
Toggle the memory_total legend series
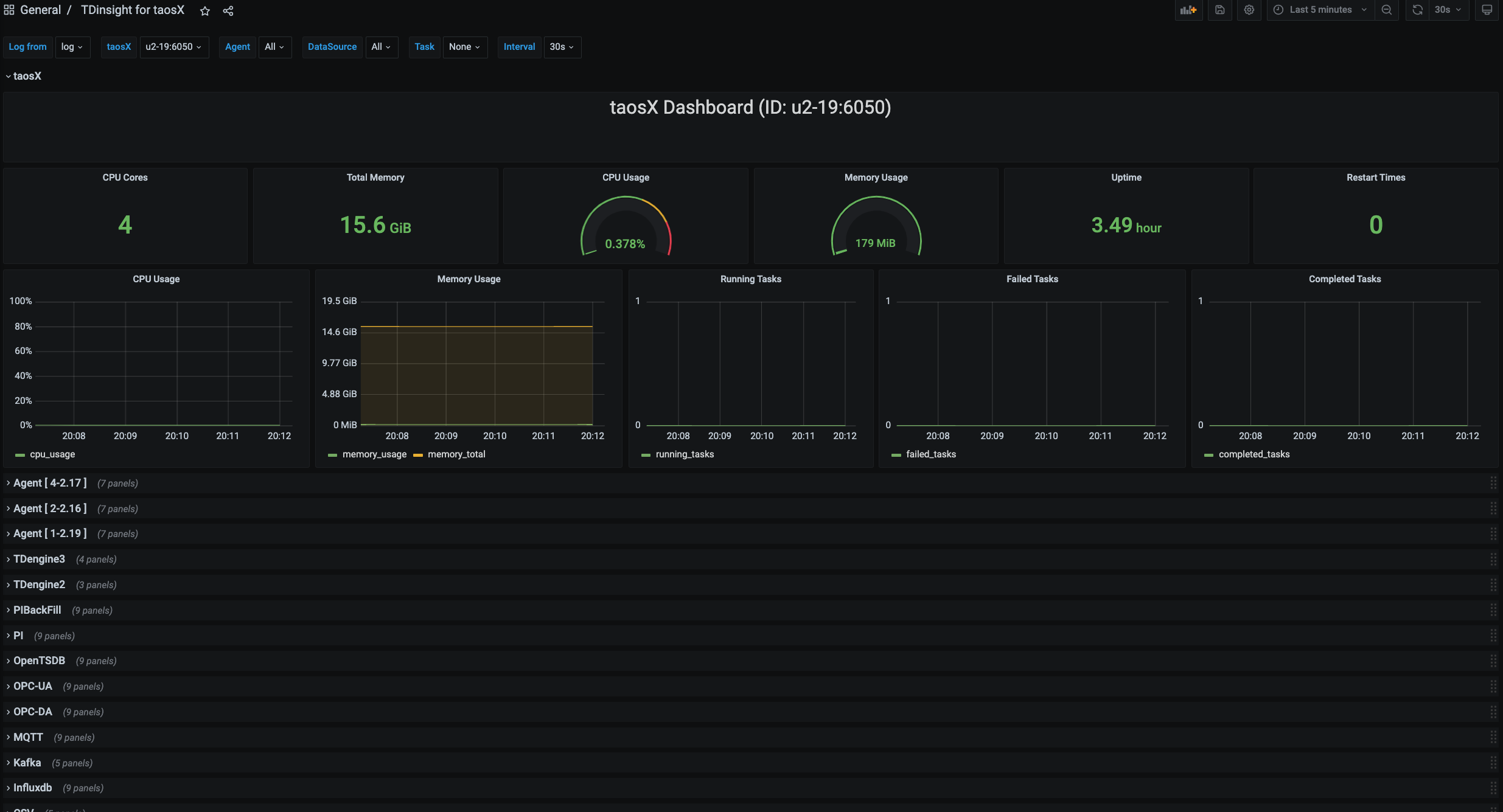[456, 454]
